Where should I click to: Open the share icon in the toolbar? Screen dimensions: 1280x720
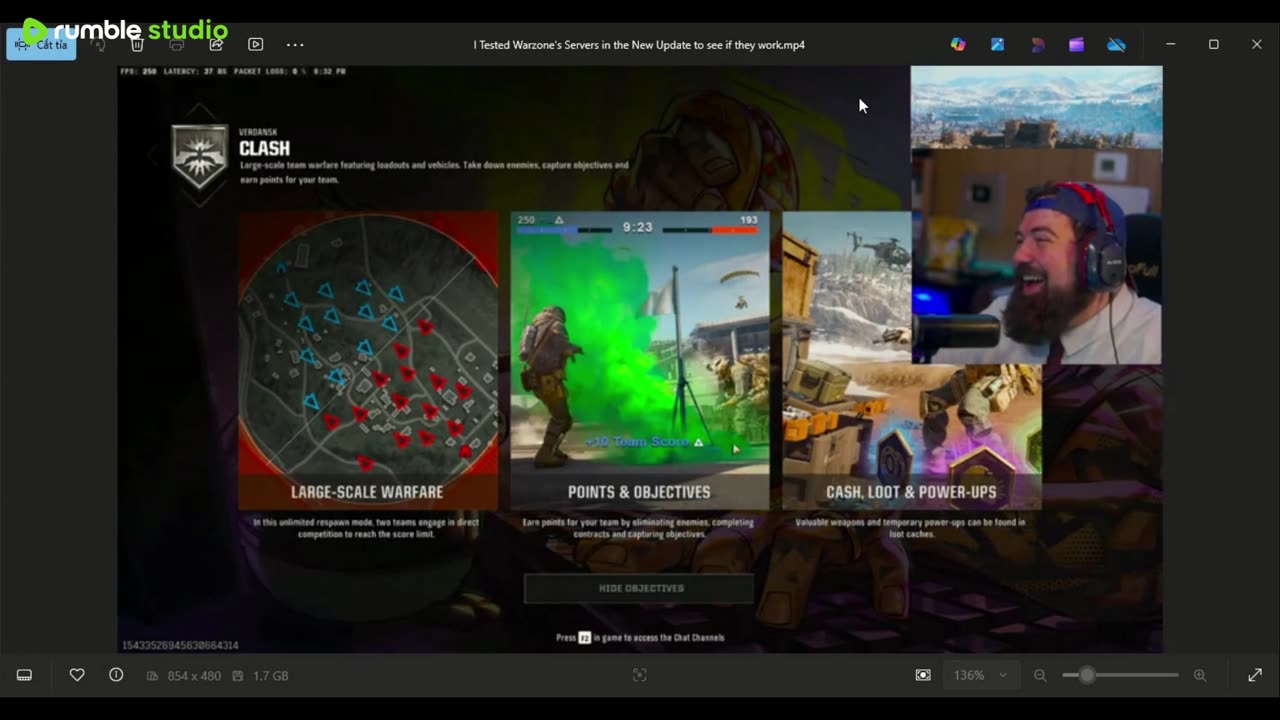point(216,44)
